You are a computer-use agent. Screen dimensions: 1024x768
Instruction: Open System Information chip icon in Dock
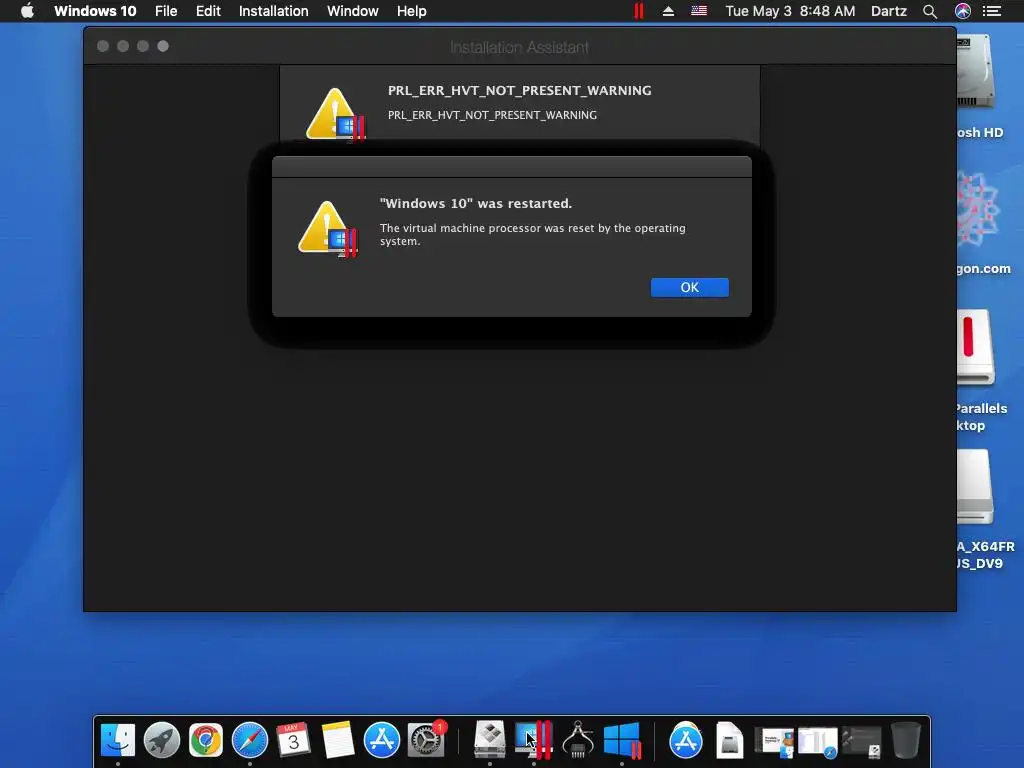(578, 740)
